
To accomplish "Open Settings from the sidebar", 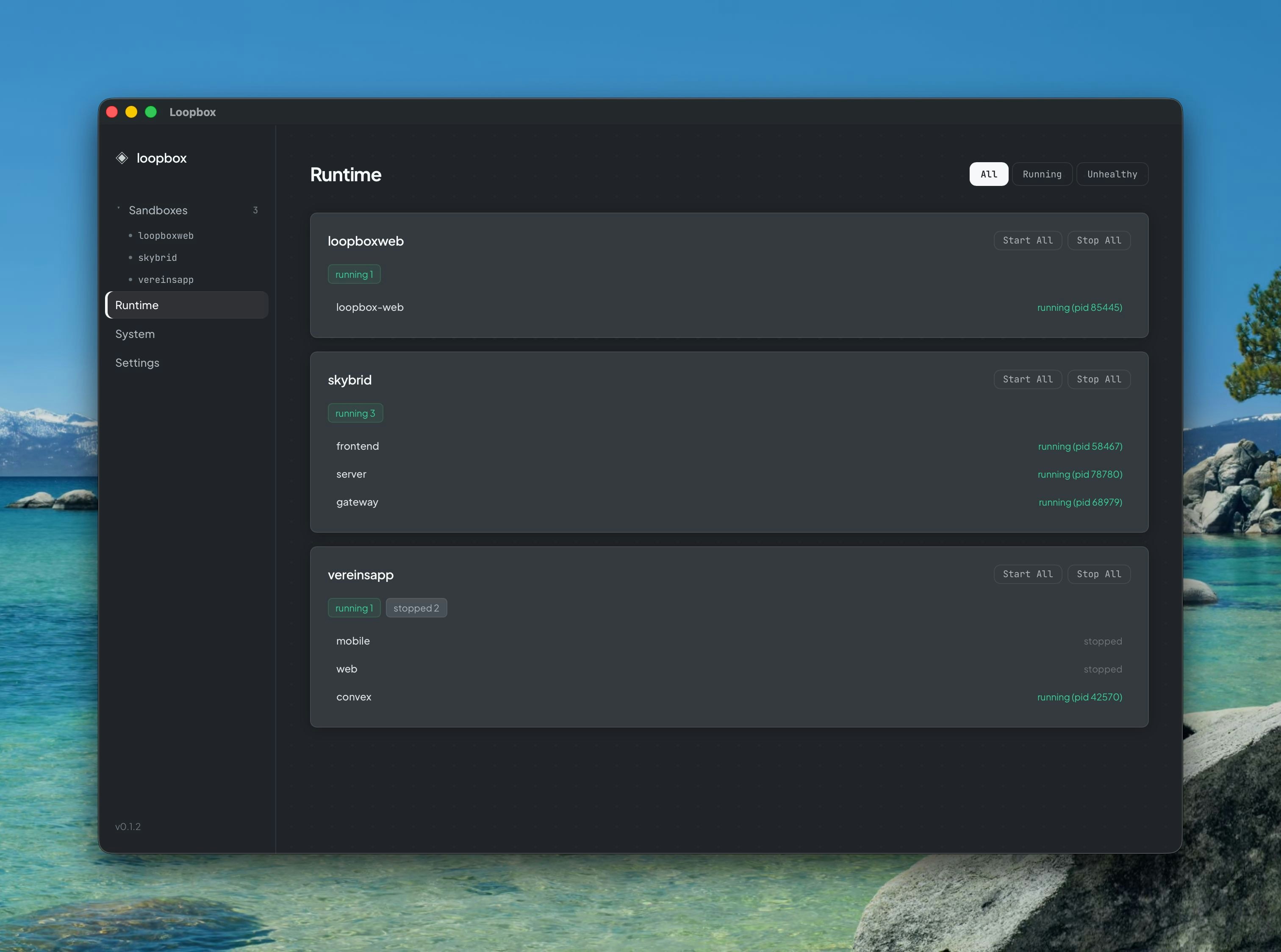I will click(137, 363).
